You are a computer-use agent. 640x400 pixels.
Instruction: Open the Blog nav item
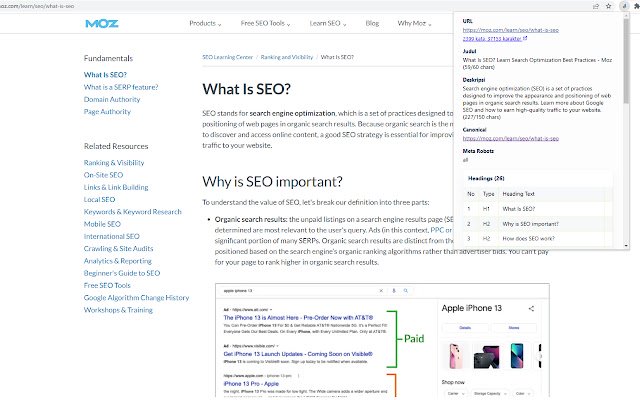[x=372, y=23]
